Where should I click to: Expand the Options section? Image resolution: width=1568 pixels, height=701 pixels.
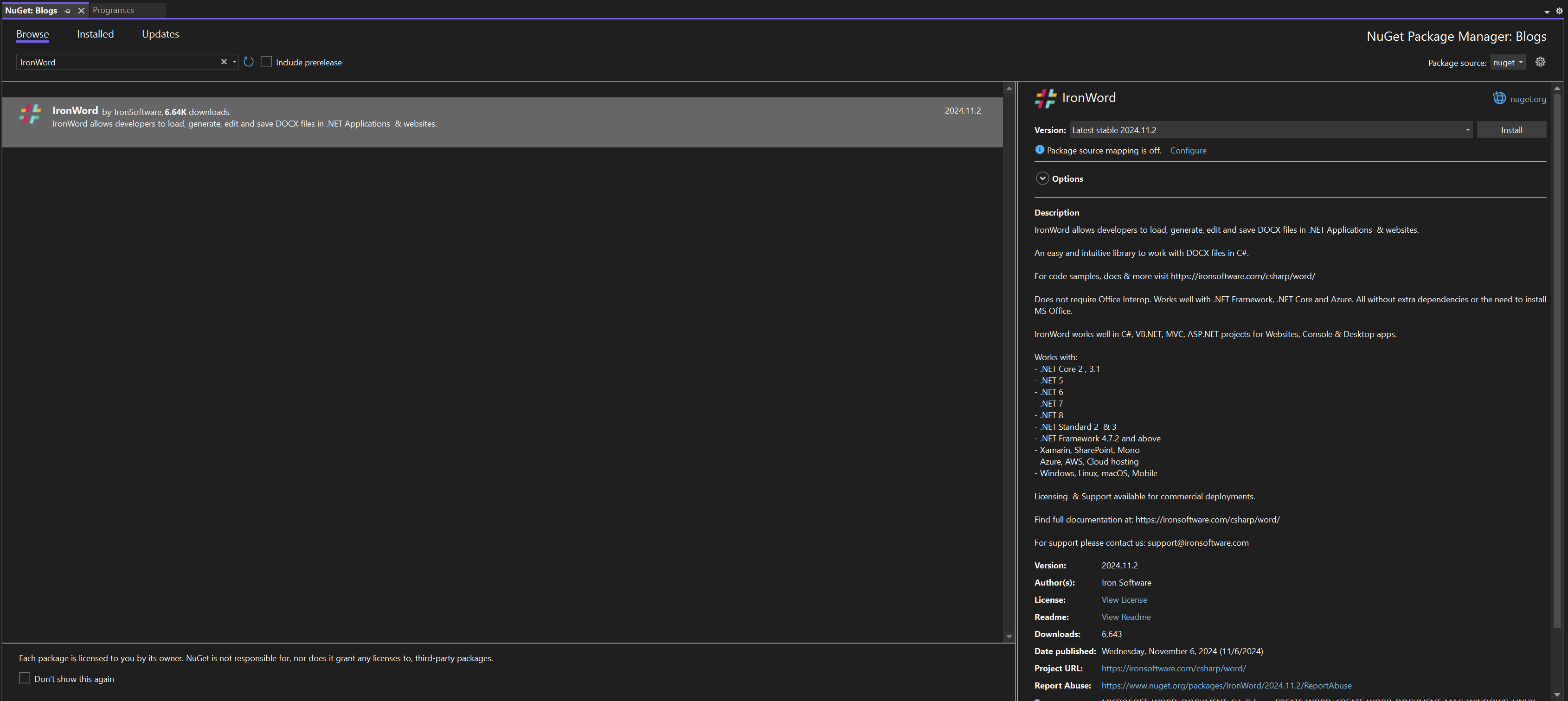(1042, 178)
